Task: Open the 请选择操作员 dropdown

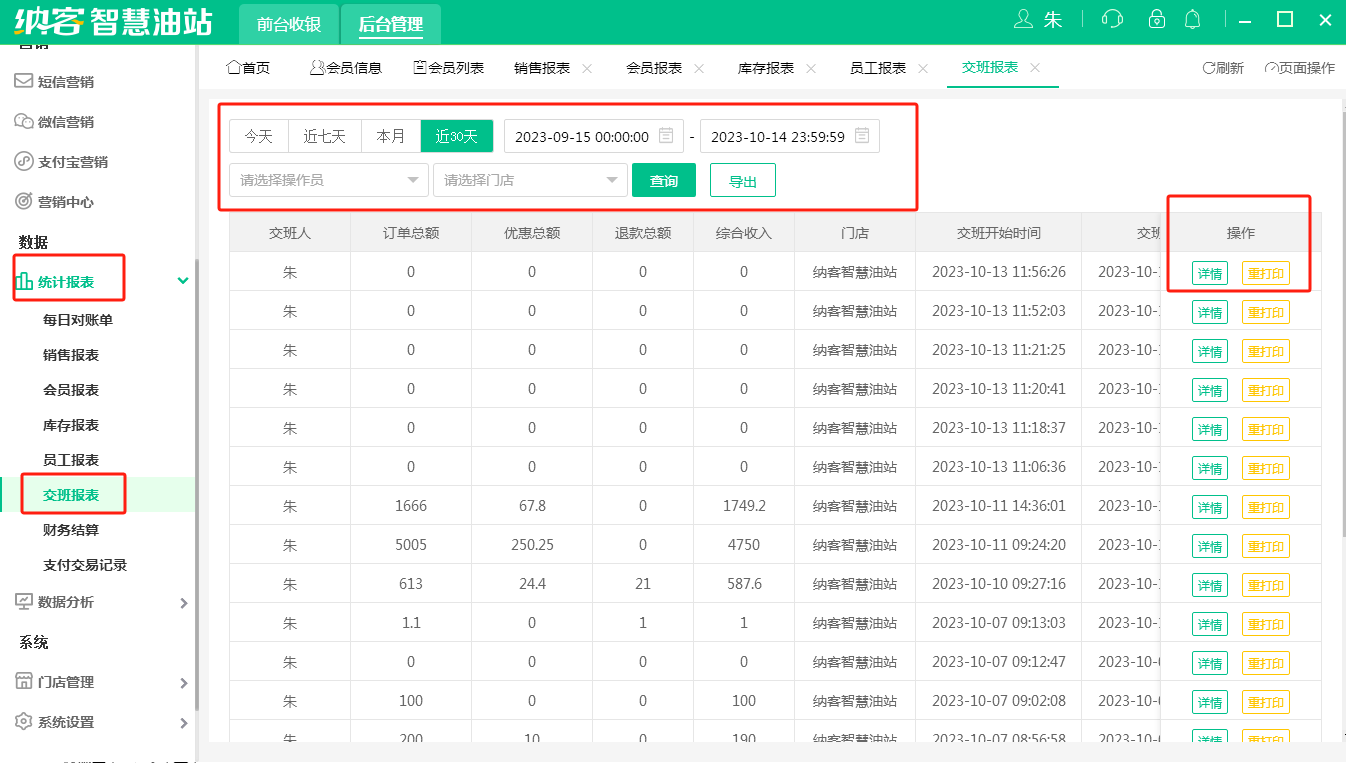Action: click(x=329, y=180)
